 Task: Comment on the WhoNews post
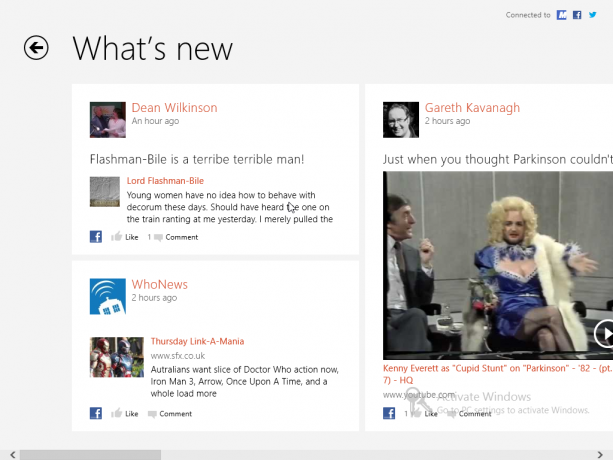(176, 414)
